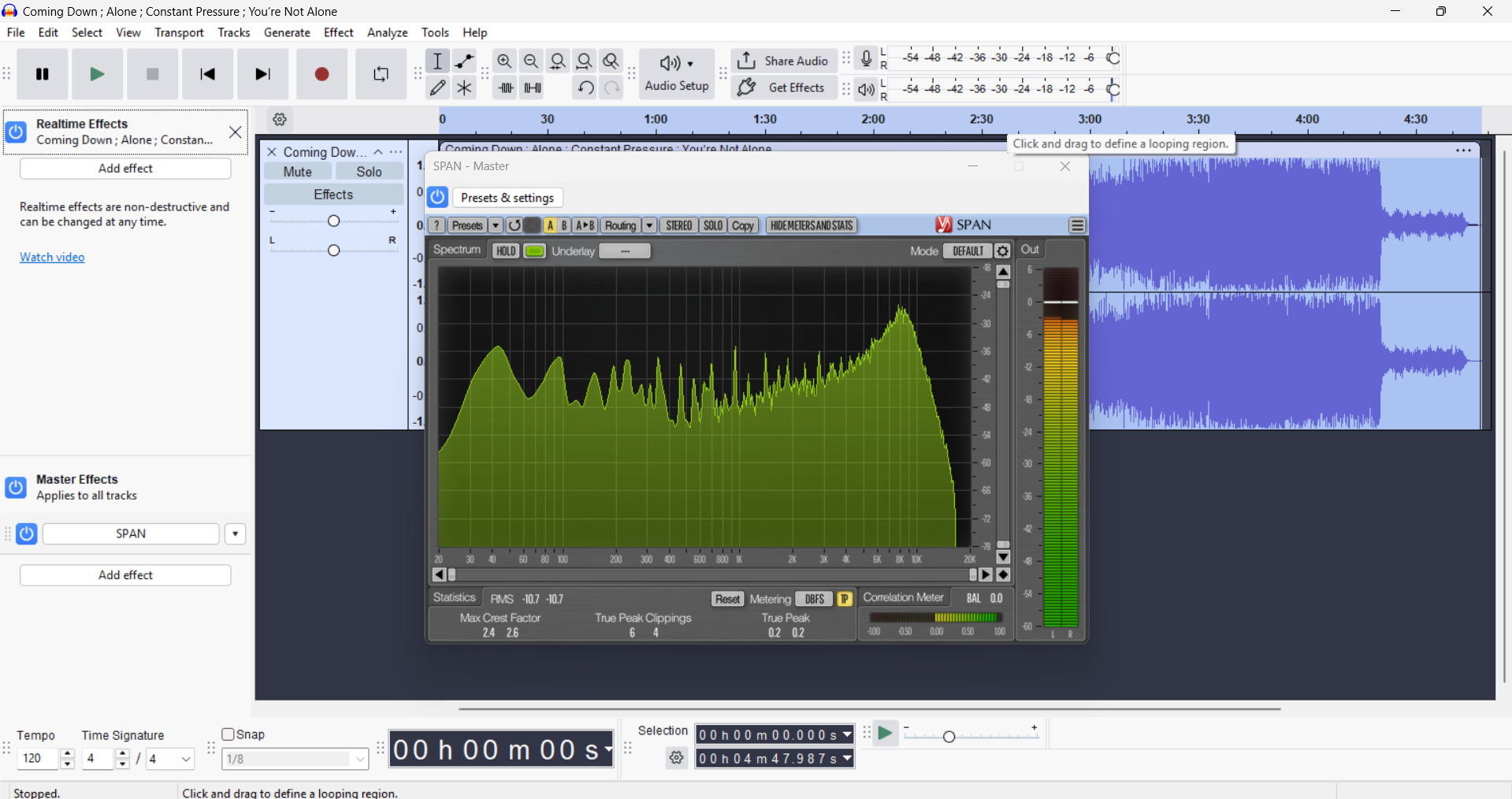Trim audio outside selection icon
This screenshot has height=799, width=1512.
point(506,88)
